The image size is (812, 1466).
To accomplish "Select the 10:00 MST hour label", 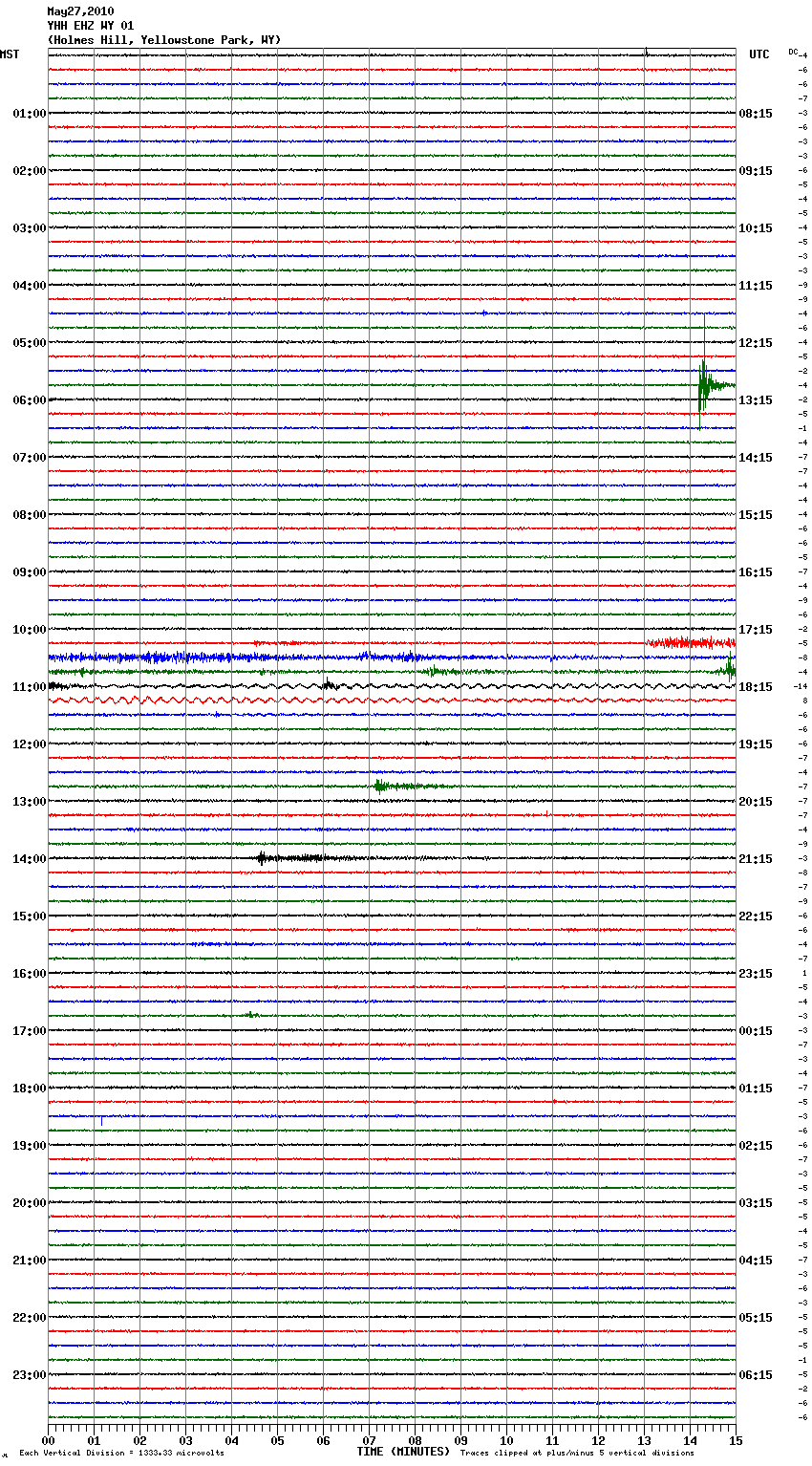I will point(30,630).
